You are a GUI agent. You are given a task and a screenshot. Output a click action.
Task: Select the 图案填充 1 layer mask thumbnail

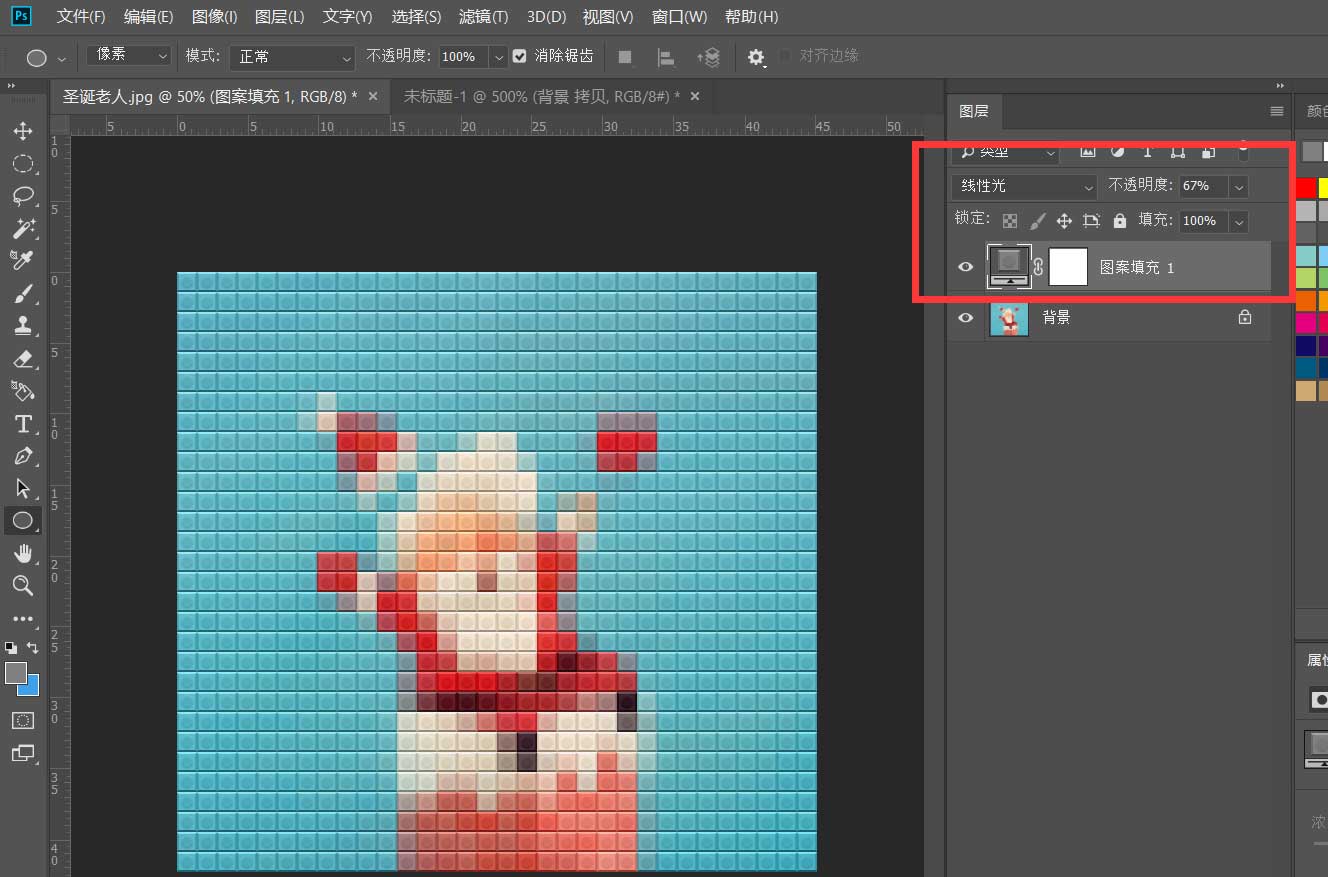(x=1068, y=267)
